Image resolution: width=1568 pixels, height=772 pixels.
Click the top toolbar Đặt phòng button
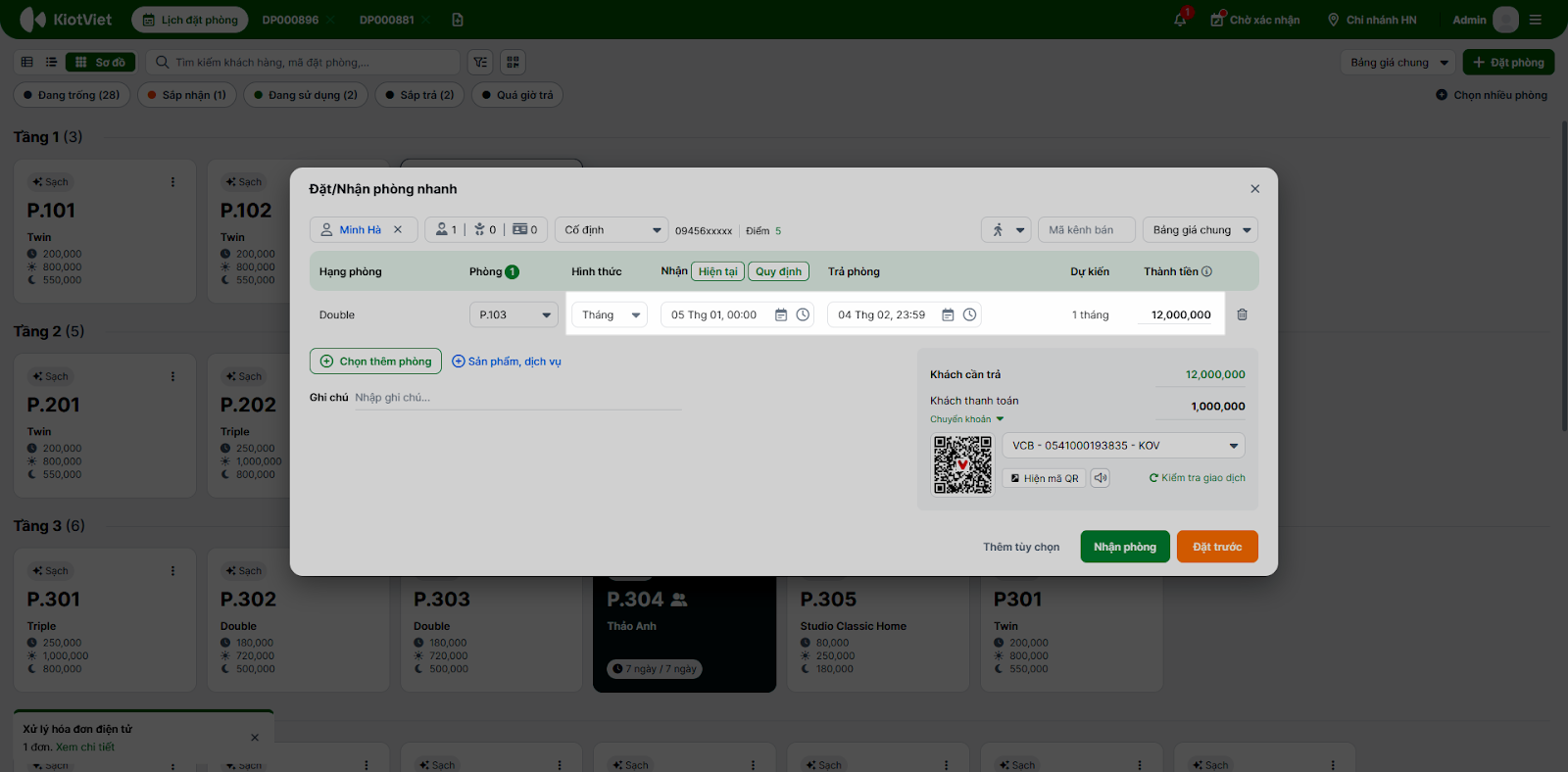(1508, 63)
